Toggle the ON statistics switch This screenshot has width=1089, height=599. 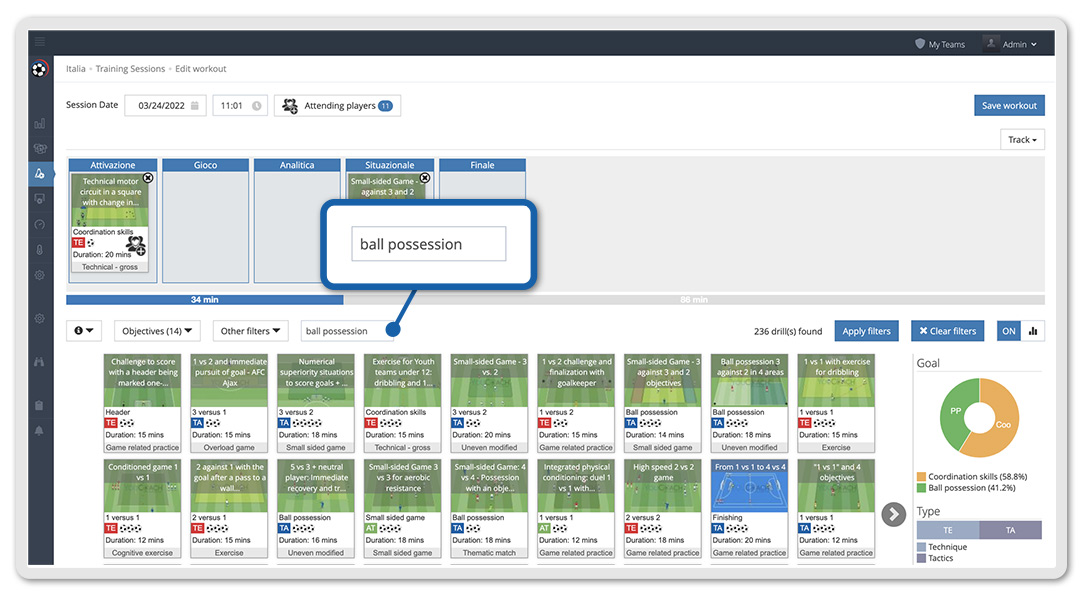pos(1008,331)
